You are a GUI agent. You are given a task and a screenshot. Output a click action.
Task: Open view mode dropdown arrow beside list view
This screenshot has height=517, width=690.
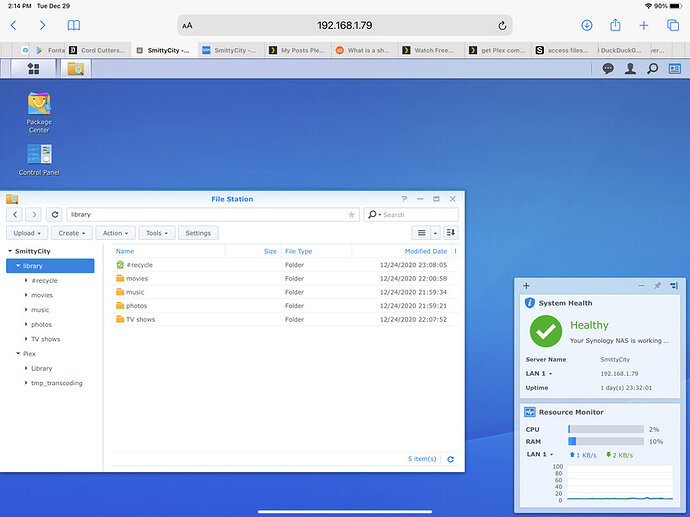coord(435,233)
